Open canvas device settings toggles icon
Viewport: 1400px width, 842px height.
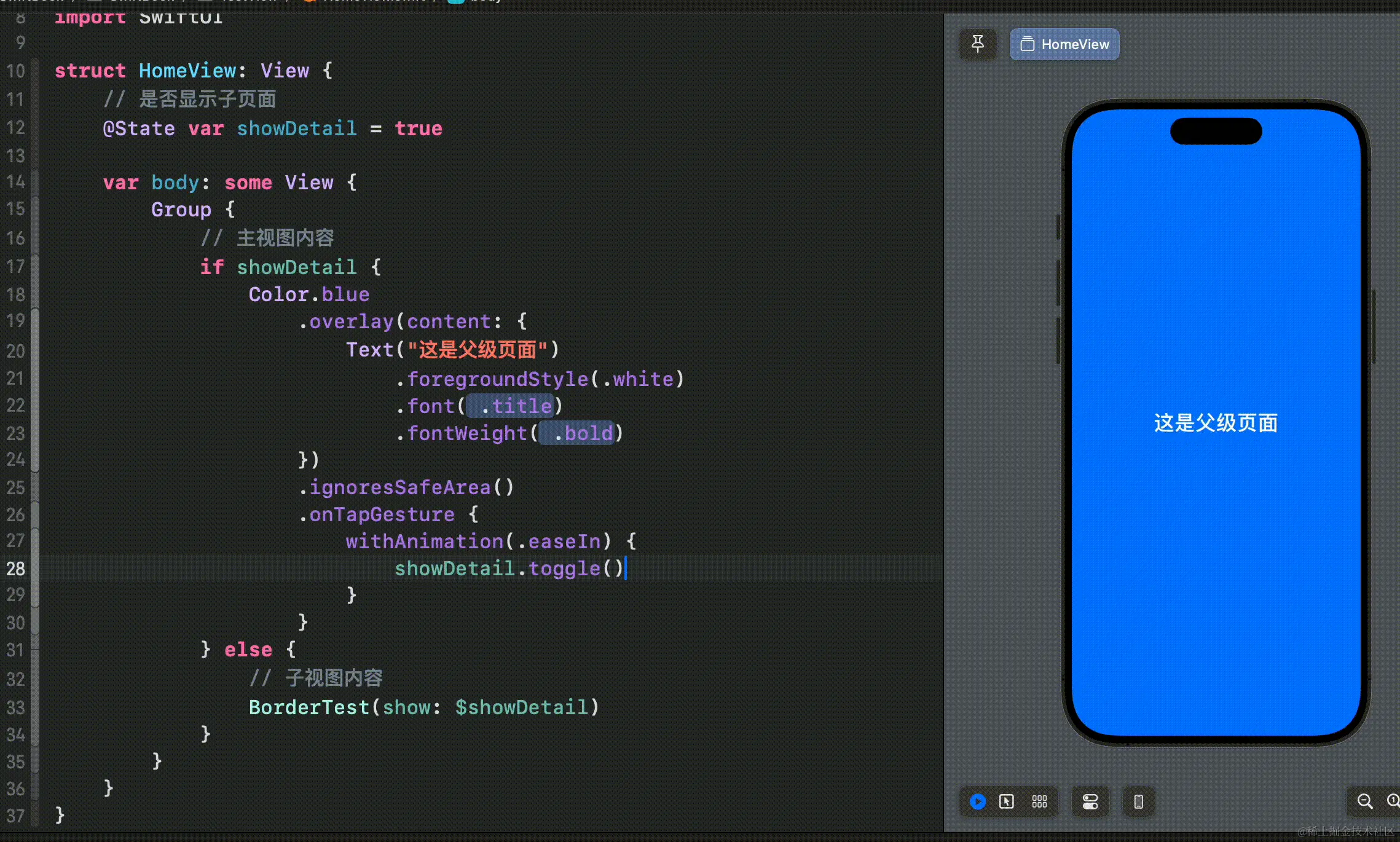pyautogui.click(x=1090, y=801)
